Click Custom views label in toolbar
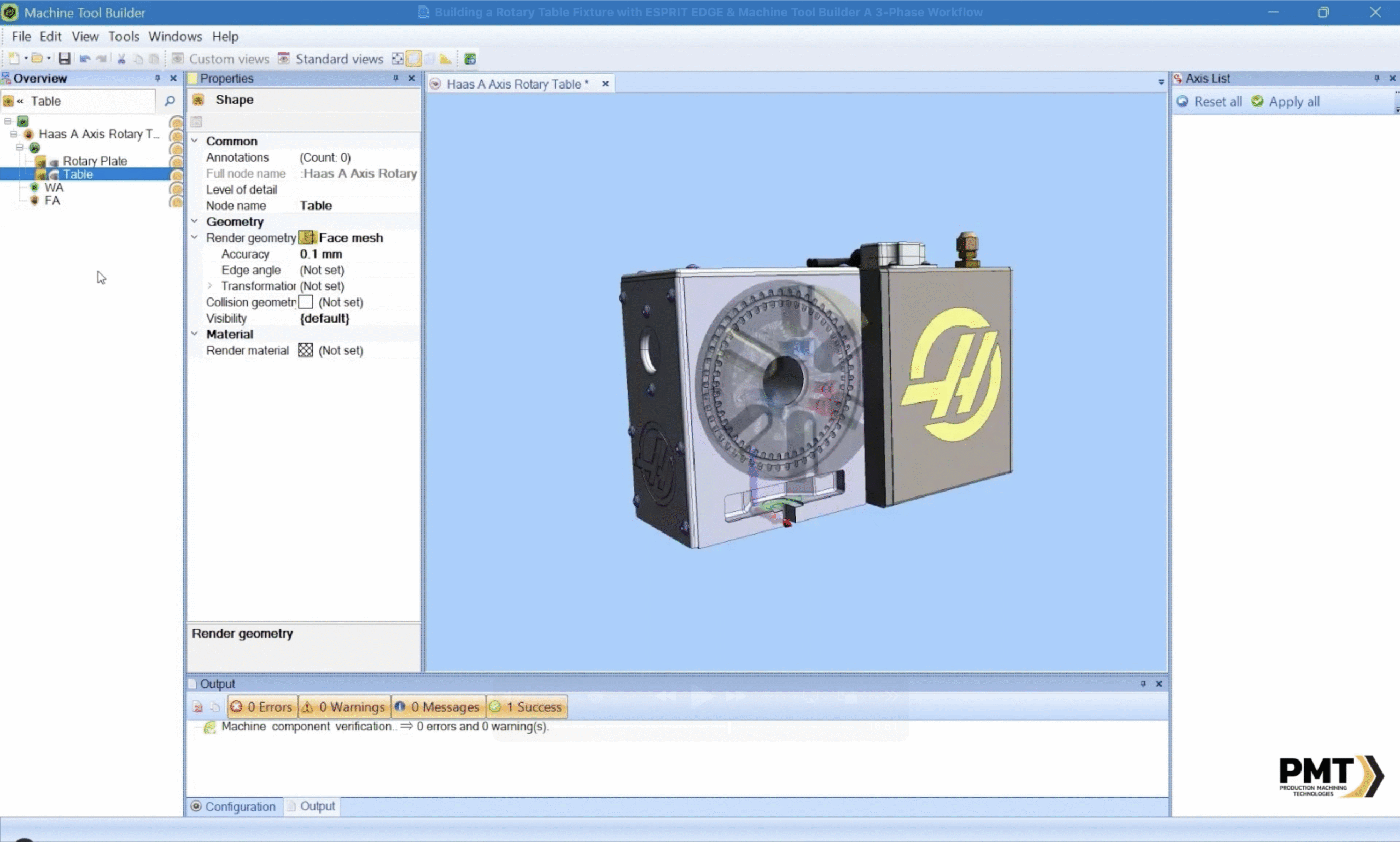The image size is (1400, 842). point(229,59)
